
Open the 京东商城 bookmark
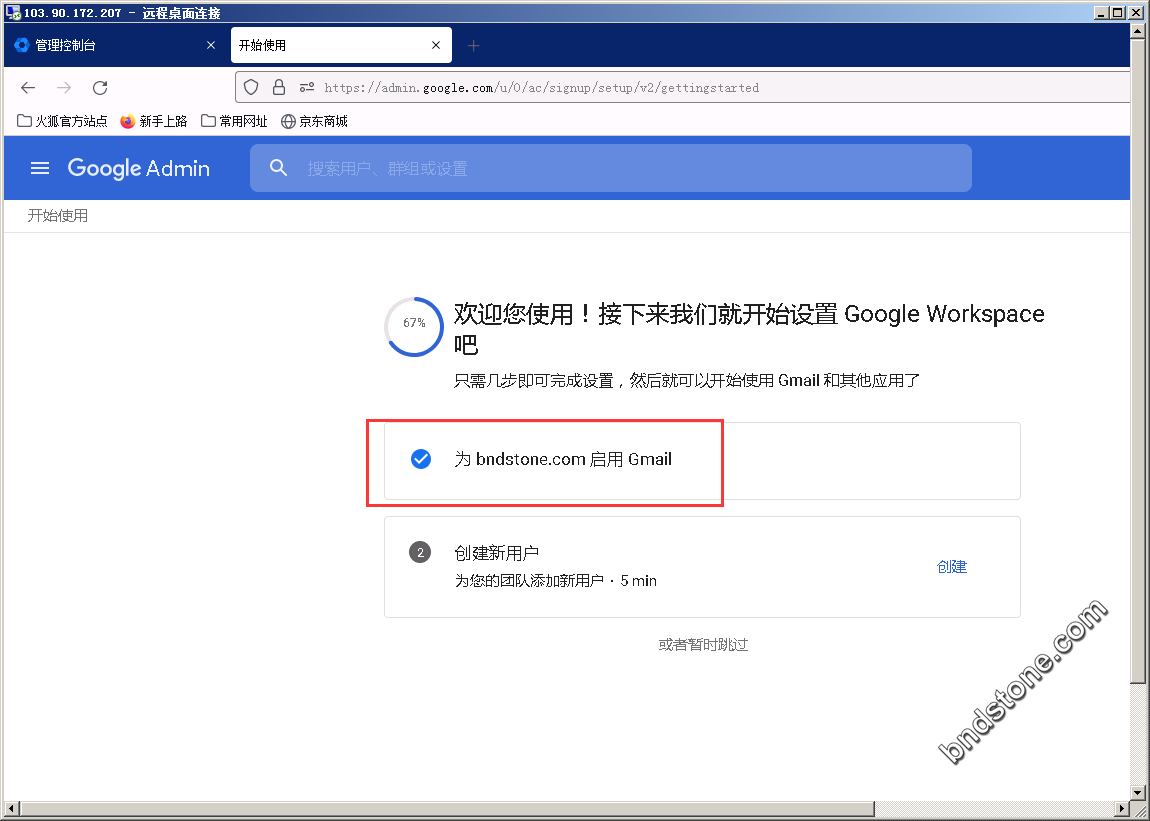[x=314, y=121]
